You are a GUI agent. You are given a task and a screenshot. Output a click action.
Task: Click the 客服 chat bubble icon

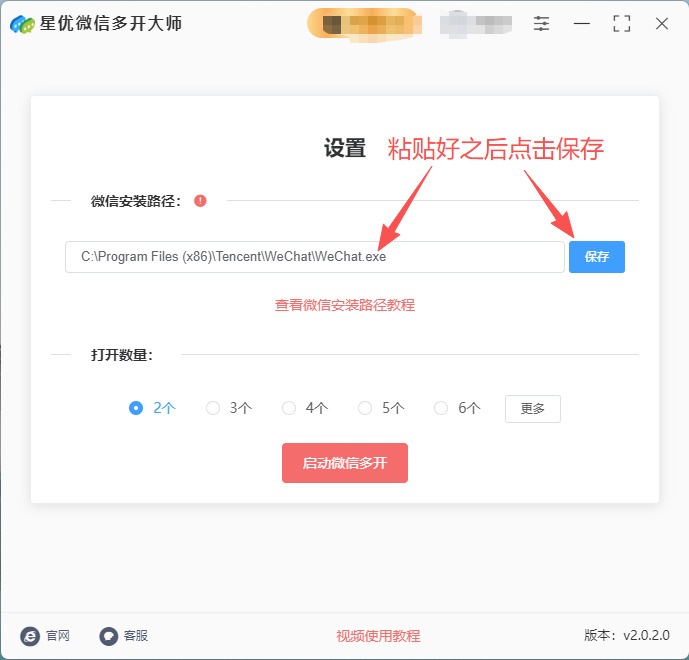(x=109, y=636)
